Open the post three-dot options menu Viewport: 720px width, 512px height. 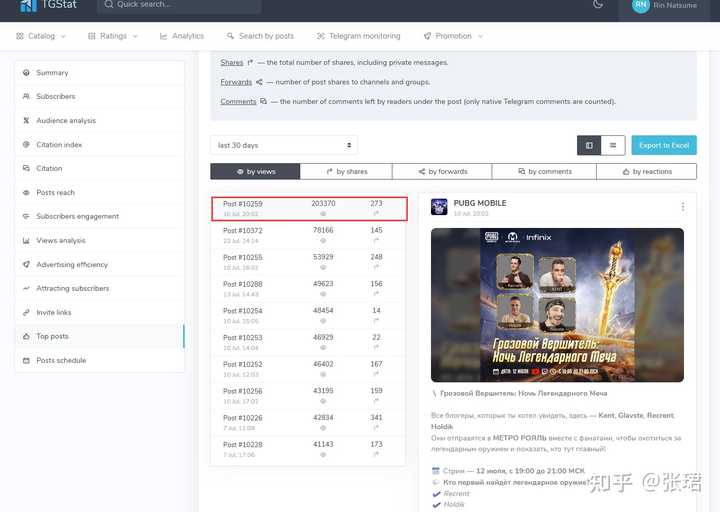coord(683,207)
